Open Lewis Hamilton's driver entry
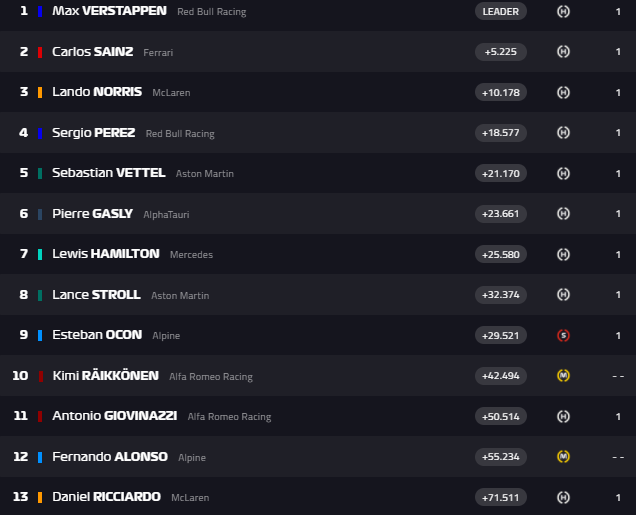636x515 pixels. coord(105,254)
